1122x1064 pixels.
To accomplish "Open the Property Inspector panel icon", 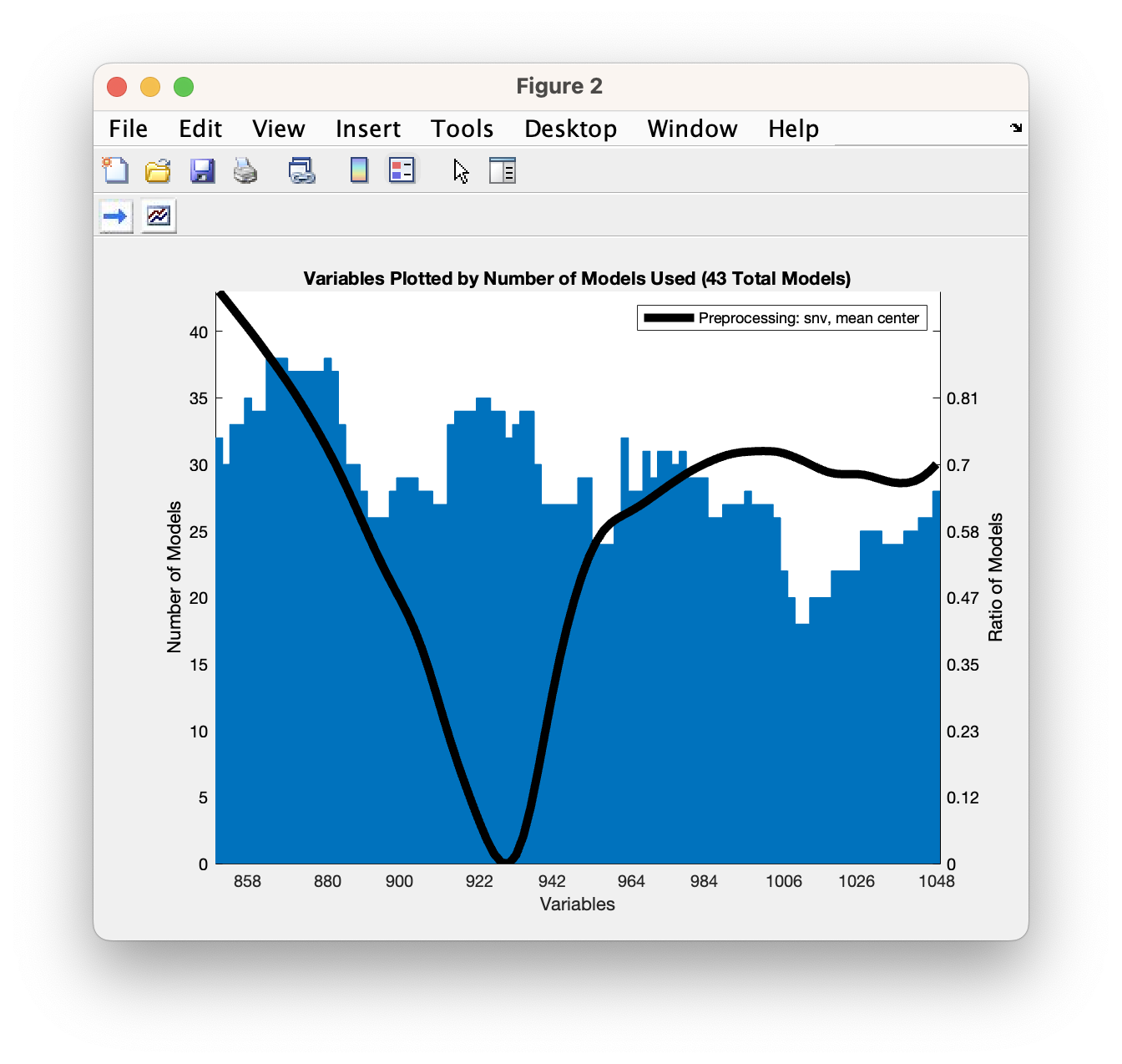I will coord(503,170).
